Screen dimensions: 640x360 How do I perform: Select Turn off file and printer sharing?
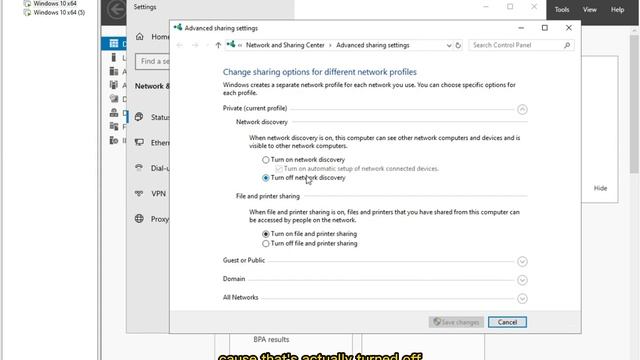[x=266, y=244]
